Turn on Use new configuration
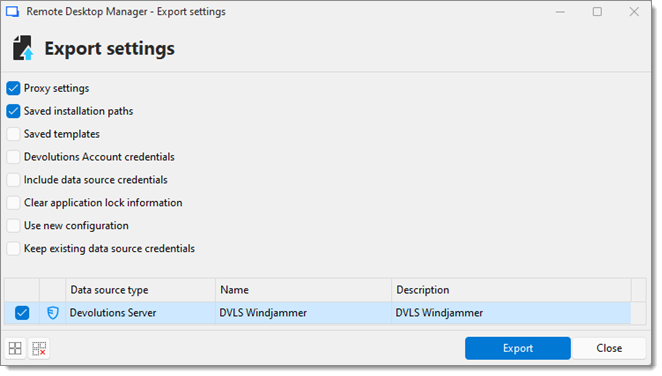This screenshot has width=662, height=376. point(13,225)
